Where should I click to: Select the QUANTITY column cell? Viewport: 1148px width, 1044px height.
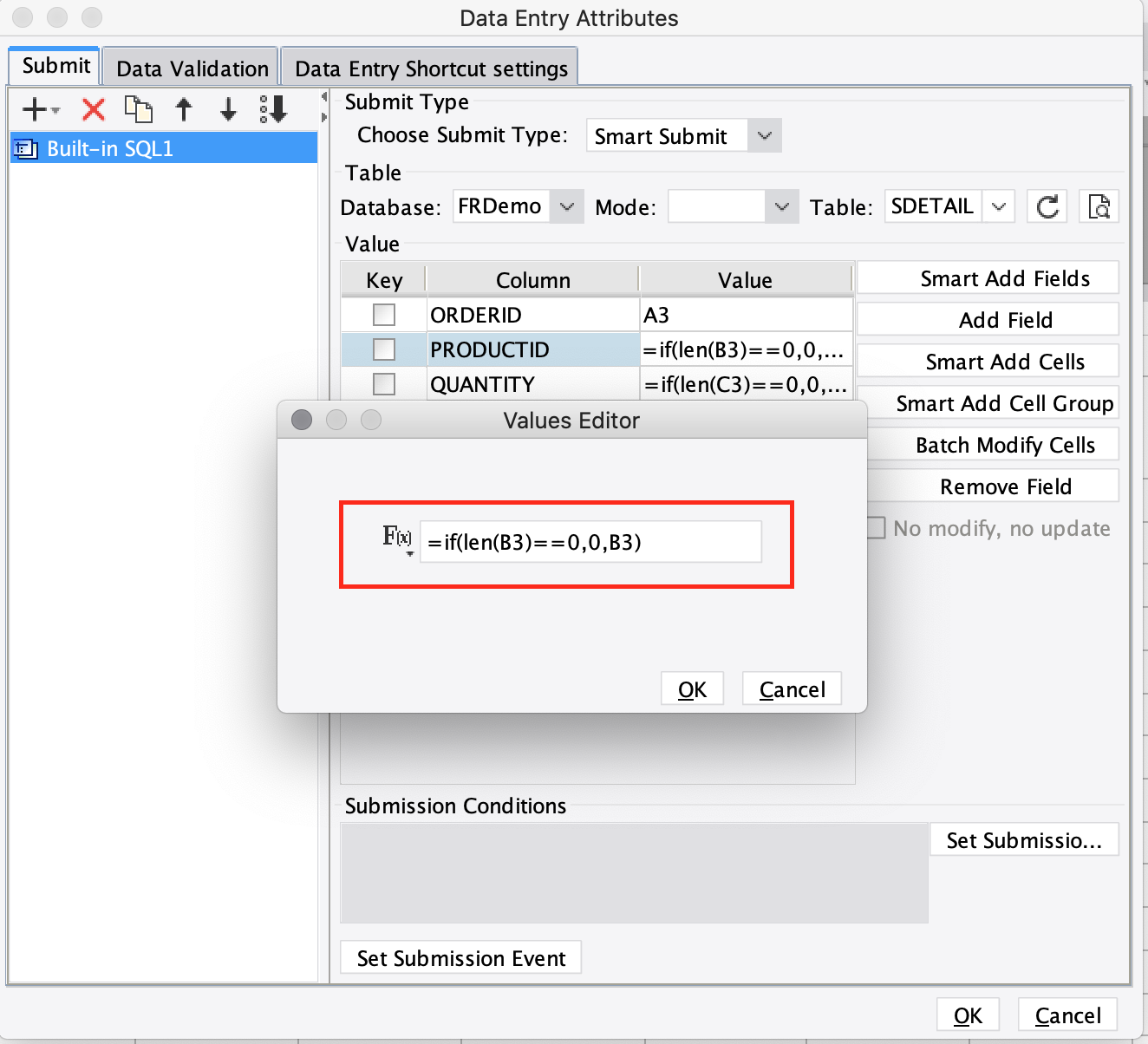(x=533, y=383)
